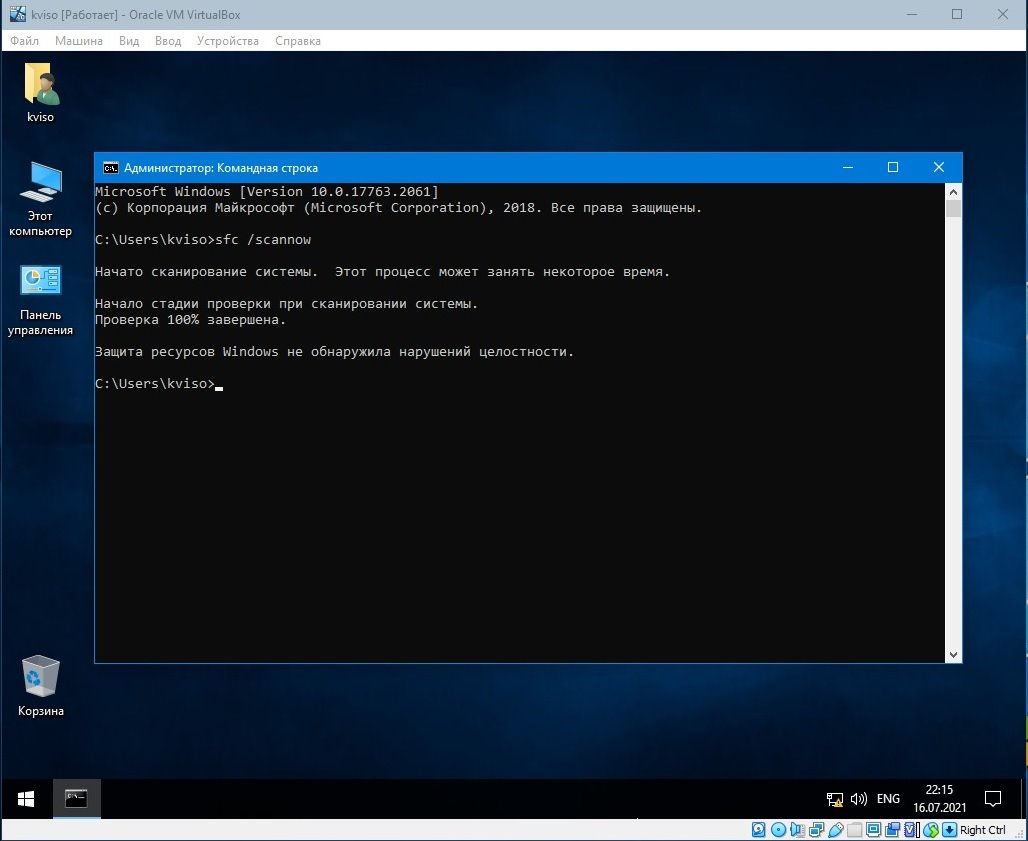Maximize the Oracle VM VirtualBox window
Viewport: 1028px width, 841px height.
tap(957, 14)
